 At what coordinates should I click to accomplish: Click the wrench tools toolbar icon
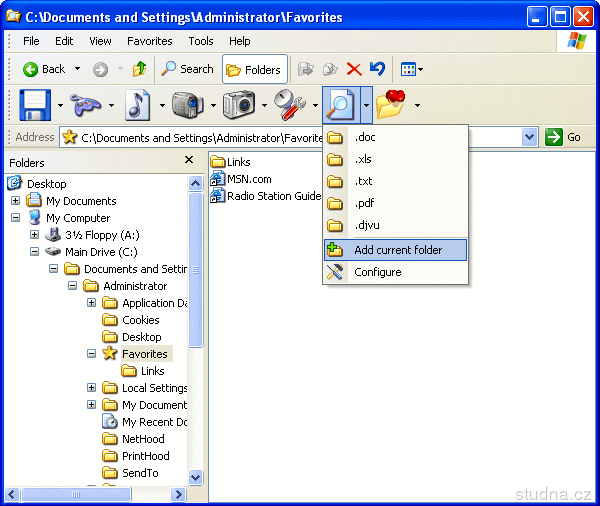click(x=289, y=104)
